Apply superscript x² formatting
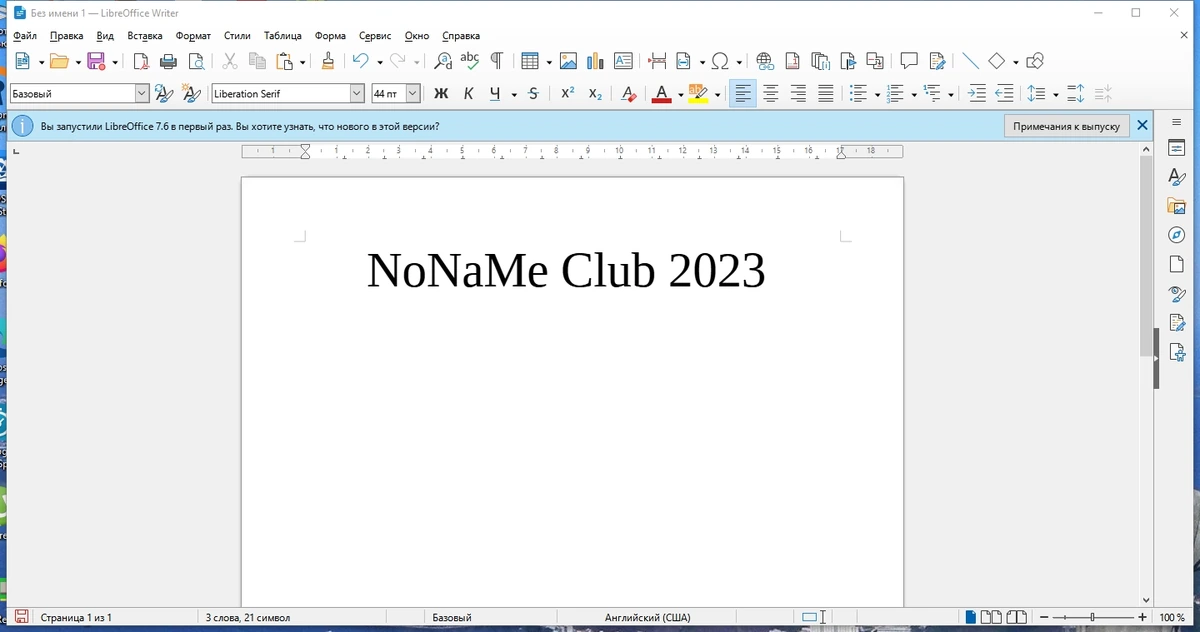This screenshot has height=632, width=1200. [567, 93]
